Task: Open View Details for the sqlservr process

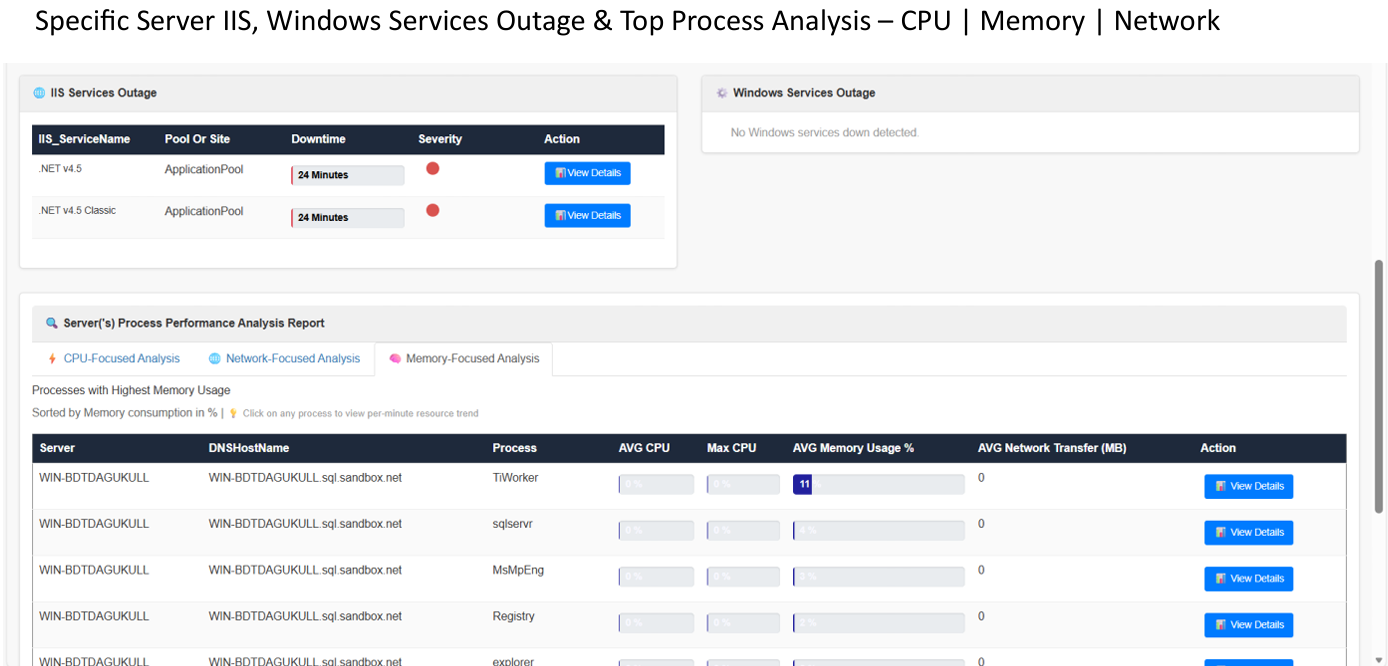Action: pyautogui.click(x=1248, y=532)
